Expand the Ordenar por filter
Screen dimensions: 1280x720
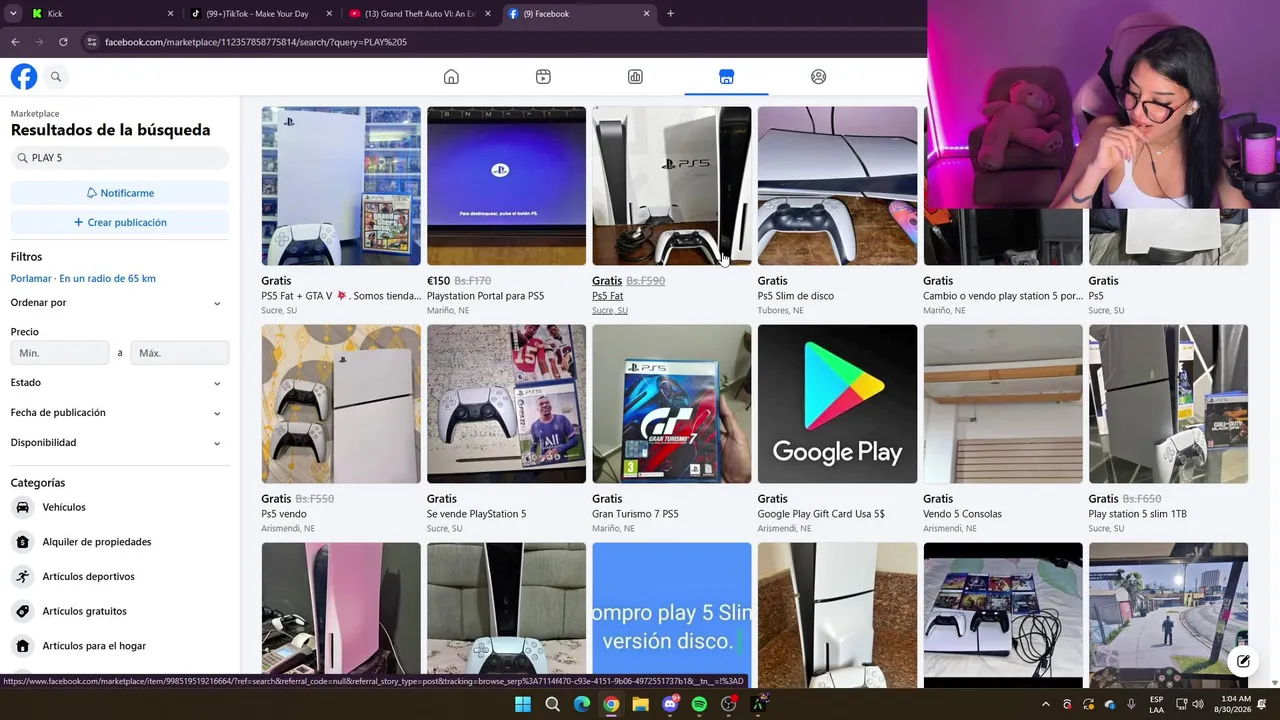119,303
